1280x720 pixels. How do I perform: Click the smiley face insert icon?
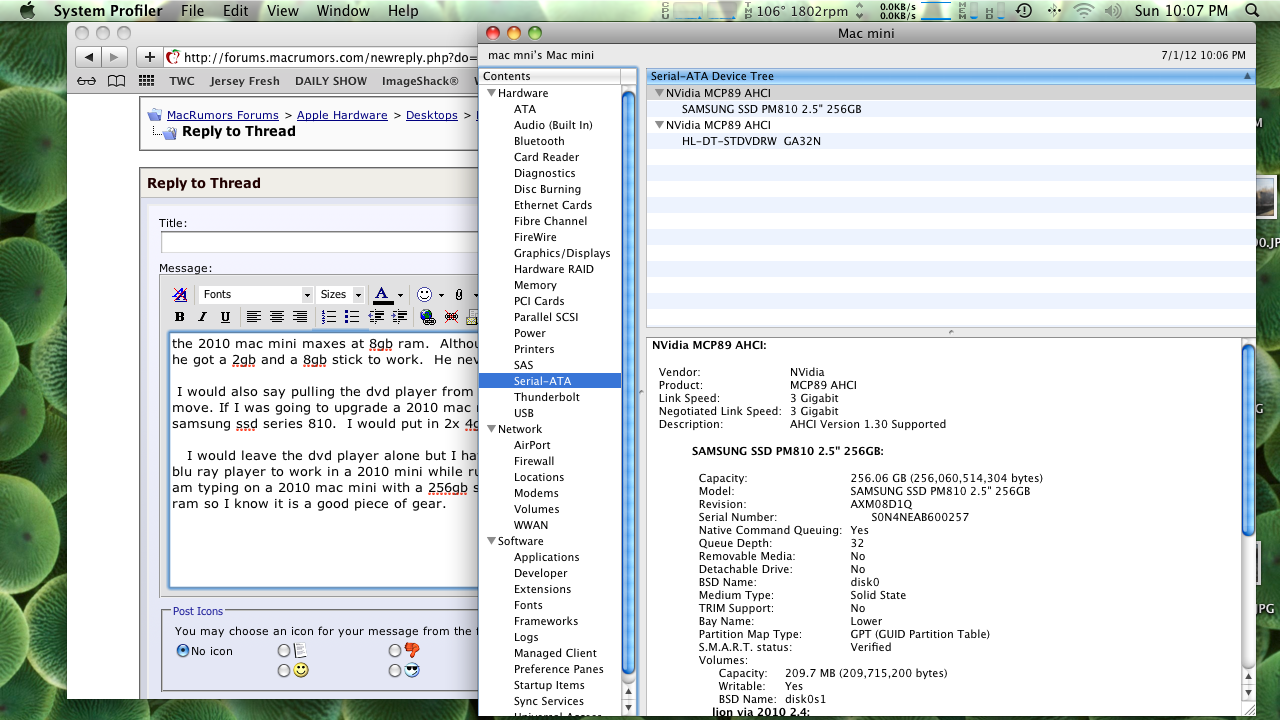(x=425, y=295)
